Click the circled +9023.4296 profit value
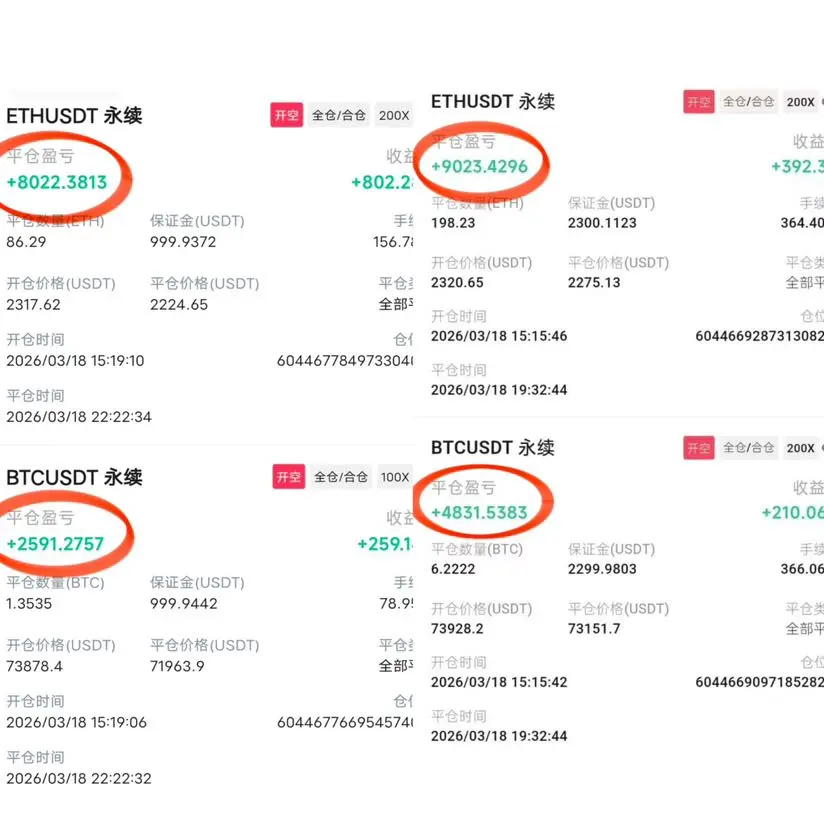824x824 pixels. pos(479,166)
